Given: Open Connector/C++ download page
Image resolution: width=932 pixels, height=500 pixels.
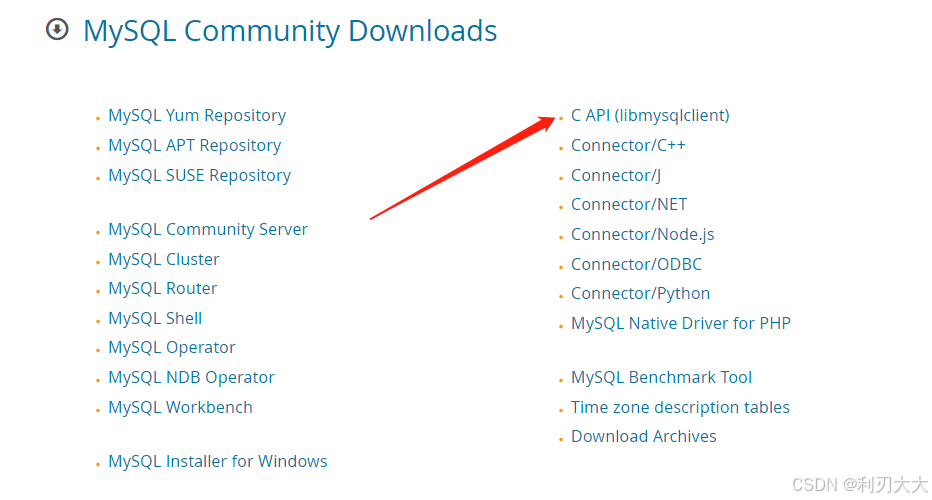Looking at the screenshot, I should point(628,146).
